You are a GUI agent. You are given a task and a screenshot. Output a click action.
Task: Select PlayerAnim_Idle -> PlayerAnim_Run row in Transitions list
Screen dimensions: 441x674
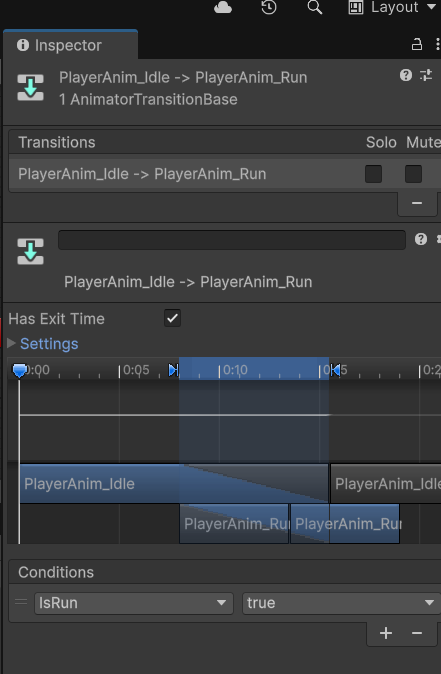pyautogui.click(x=224, y=174)
